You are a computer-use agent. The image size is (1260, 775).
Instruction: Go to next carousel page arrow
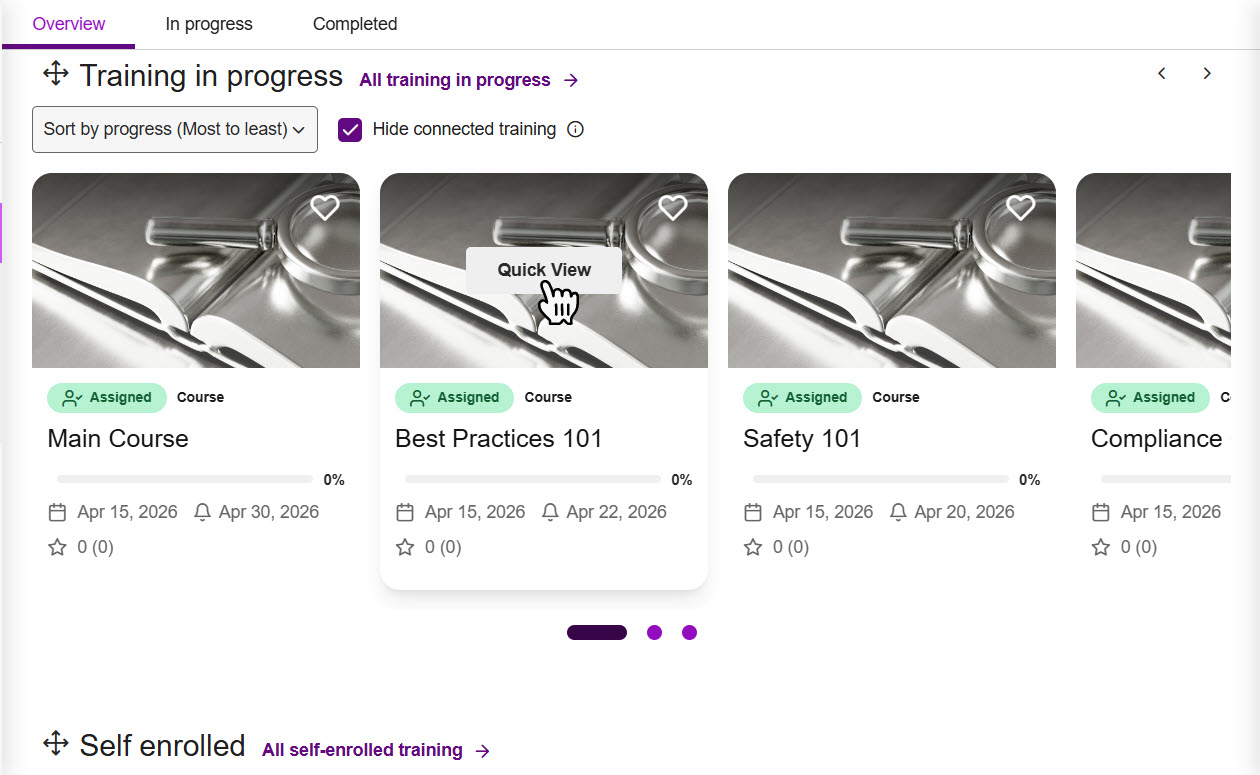[1207, 73]
